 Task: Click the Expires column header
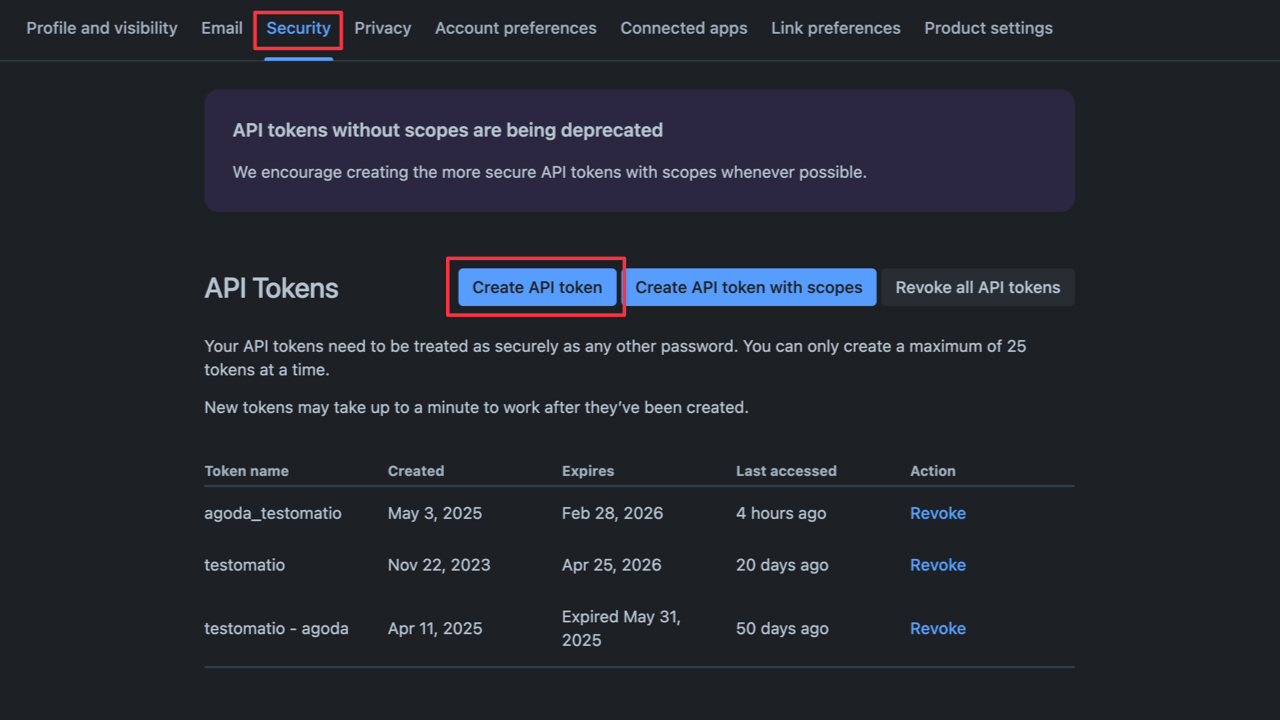(x=588, y=471)
